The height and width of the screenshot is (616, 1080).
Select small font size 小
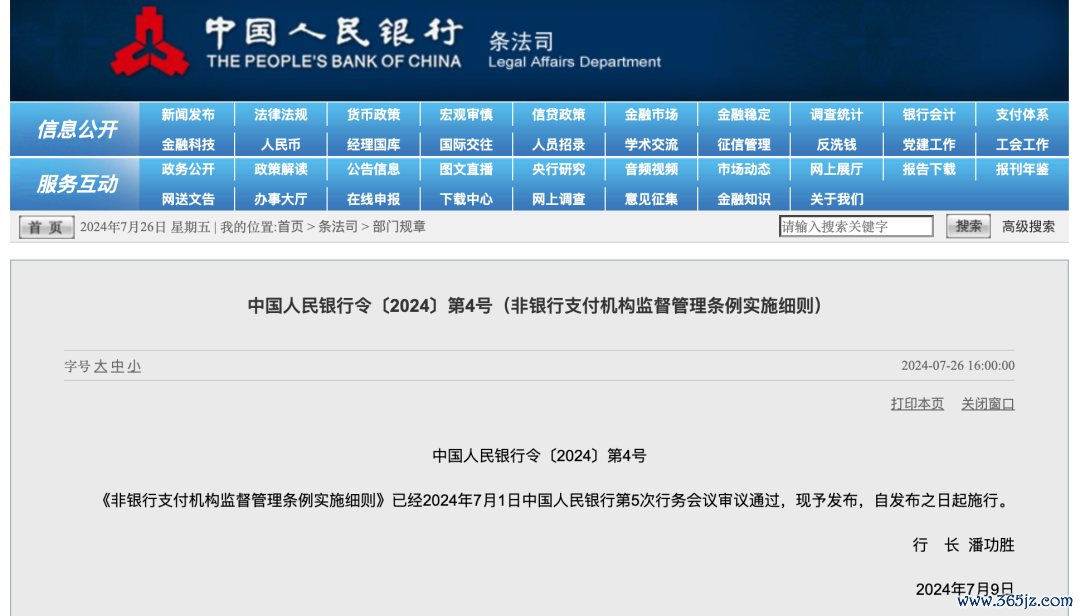134,367
